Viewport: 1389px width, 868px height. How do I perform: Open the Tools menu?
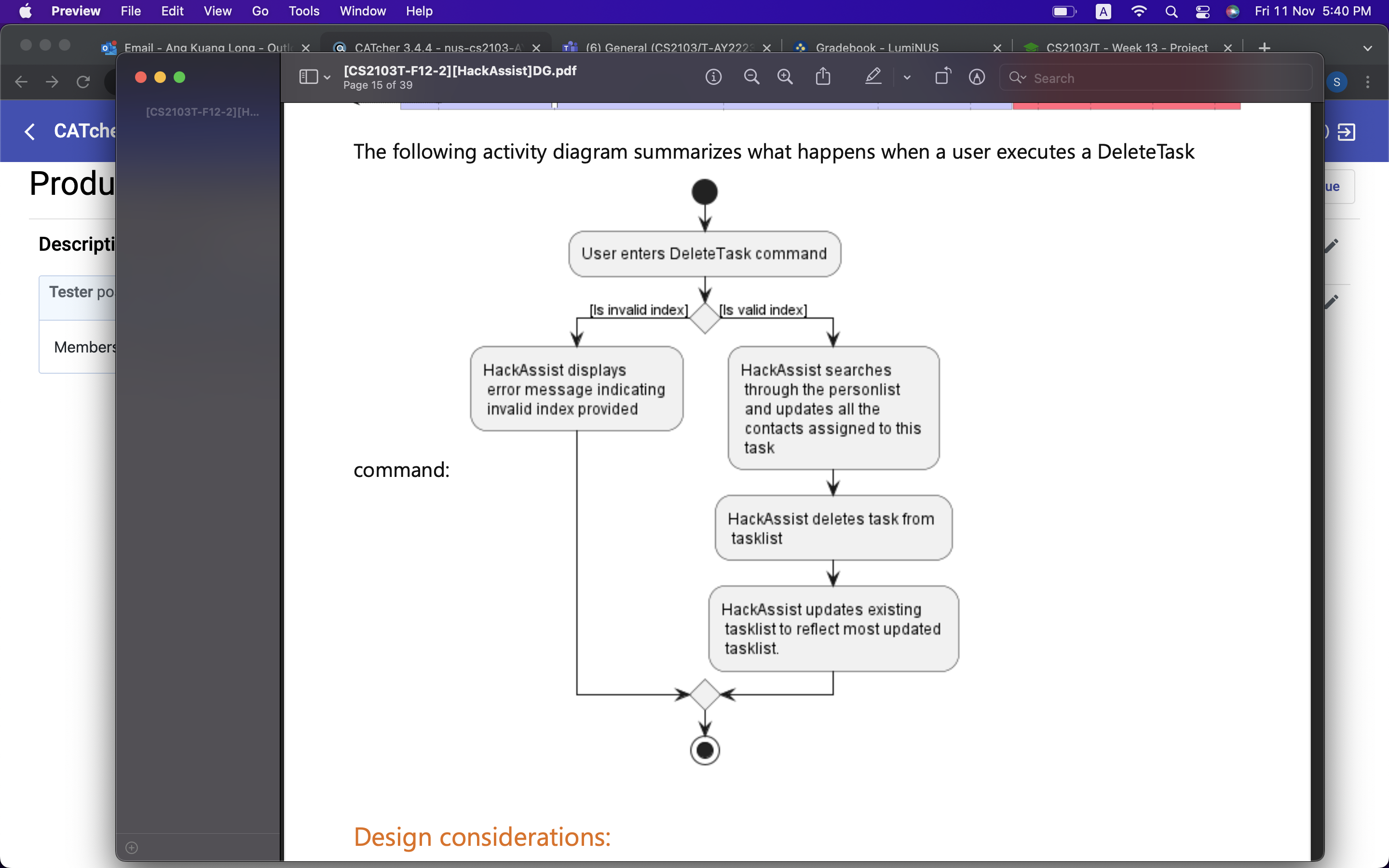coord(304,11)
